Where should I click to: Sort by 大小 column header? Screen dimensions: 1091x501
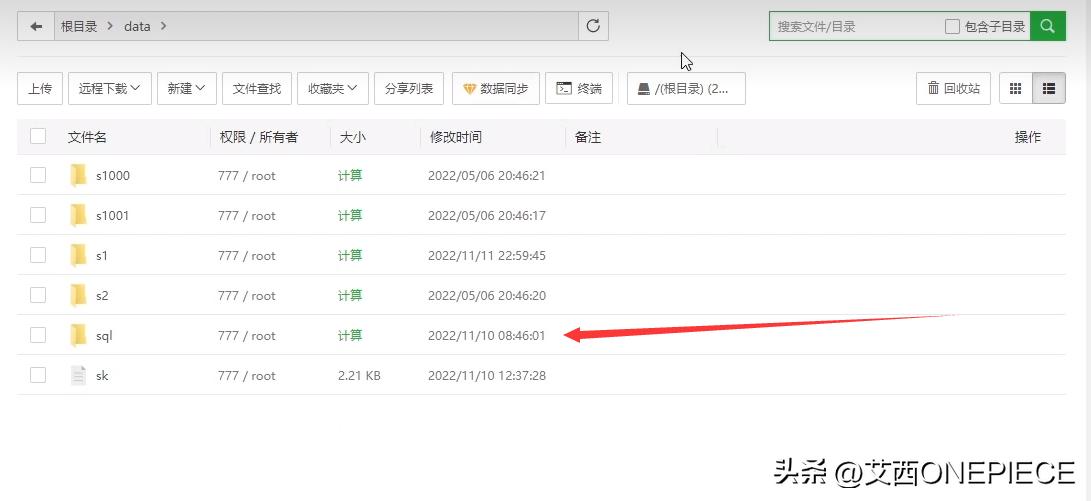coord(352,137)
